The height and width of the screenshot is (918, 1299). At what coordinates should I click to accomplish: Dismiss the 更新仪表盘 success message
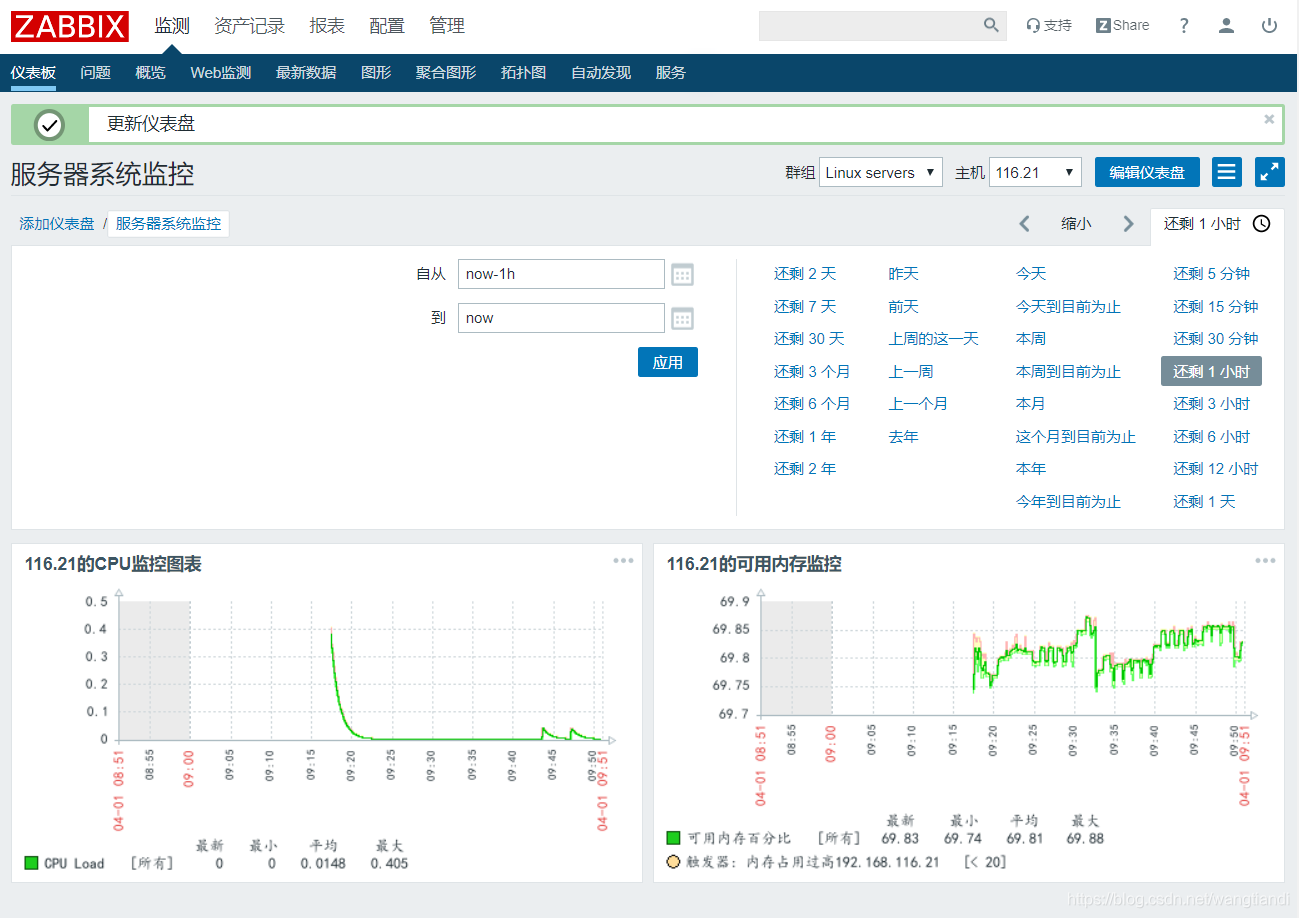tap(1269, 119)
